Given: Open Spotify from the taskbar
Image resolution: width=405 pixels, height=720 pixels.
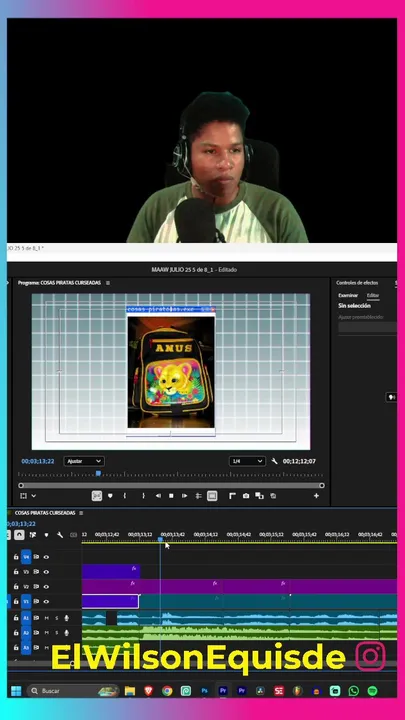Looking at the screenshot, I should 372,691.
